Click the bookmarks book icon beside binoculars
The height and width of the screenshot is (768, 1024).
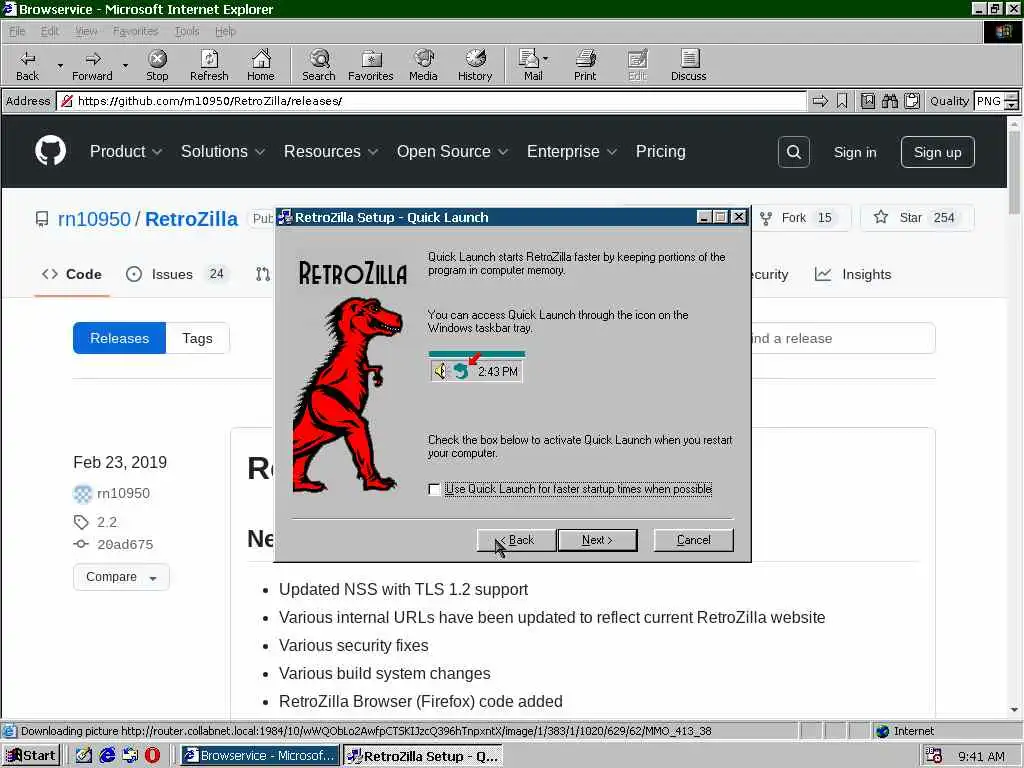(x=867, y=101)
